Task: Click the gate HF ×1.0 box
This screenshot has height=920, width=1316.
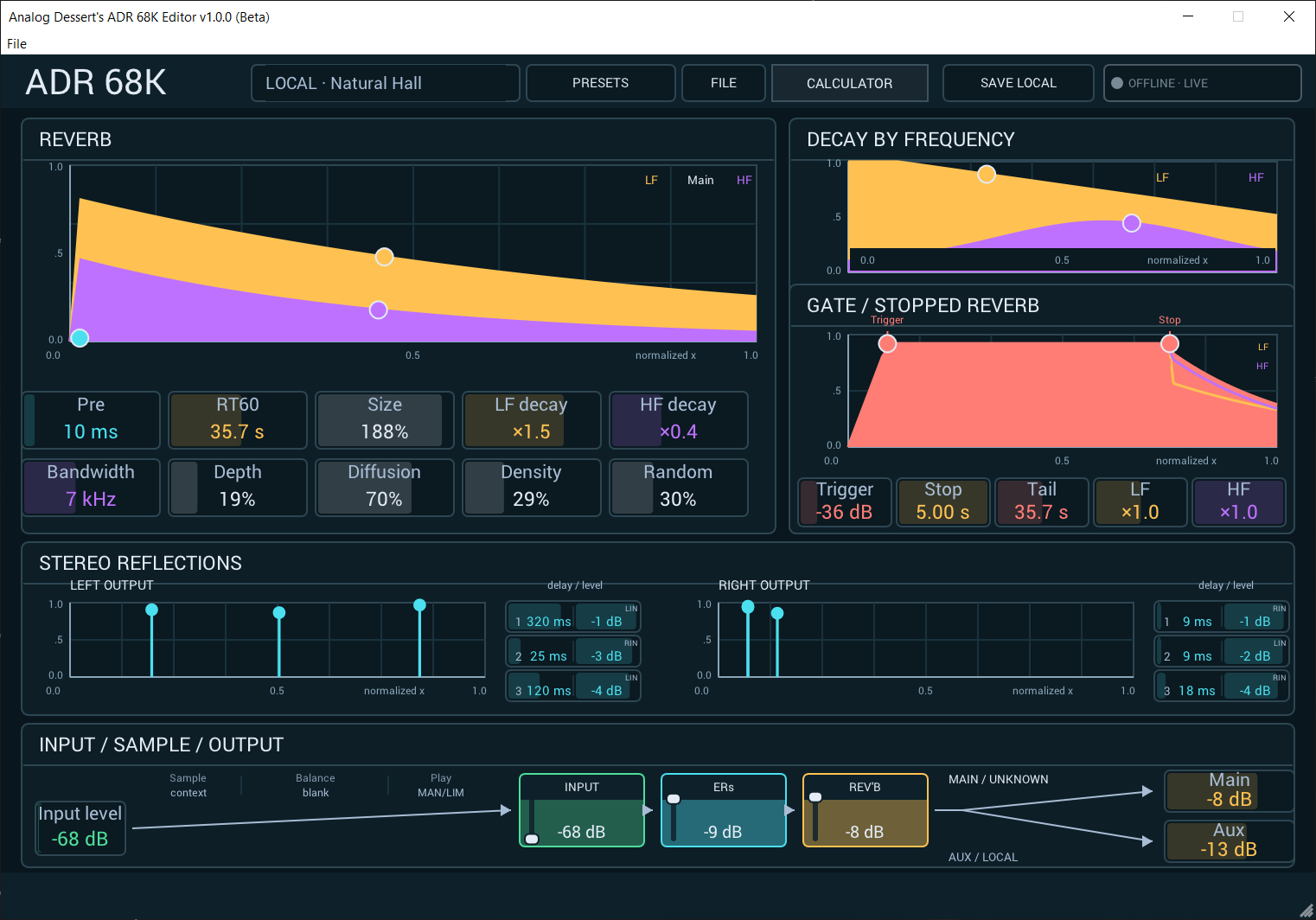Action: (1238, 502)
